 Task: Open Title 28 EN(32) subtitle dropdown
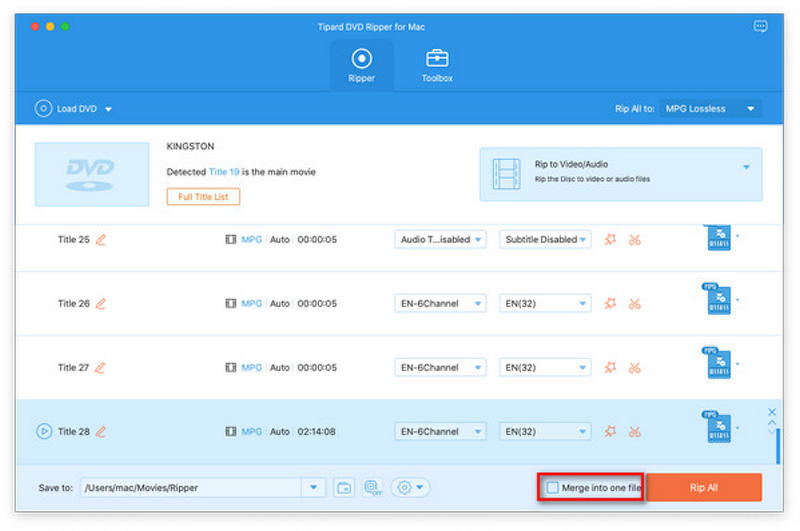coord(545,432)
